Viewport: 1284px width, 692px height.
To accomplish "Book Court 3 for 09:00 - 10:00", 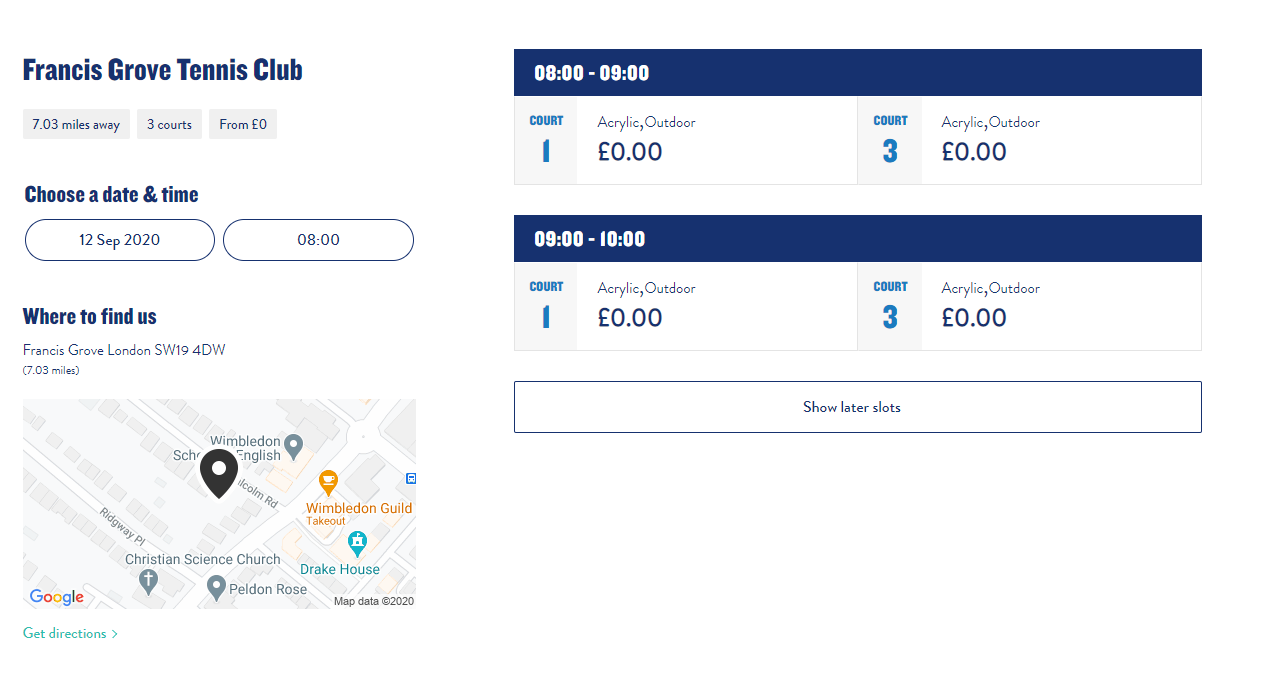I will pos(1029,306).
